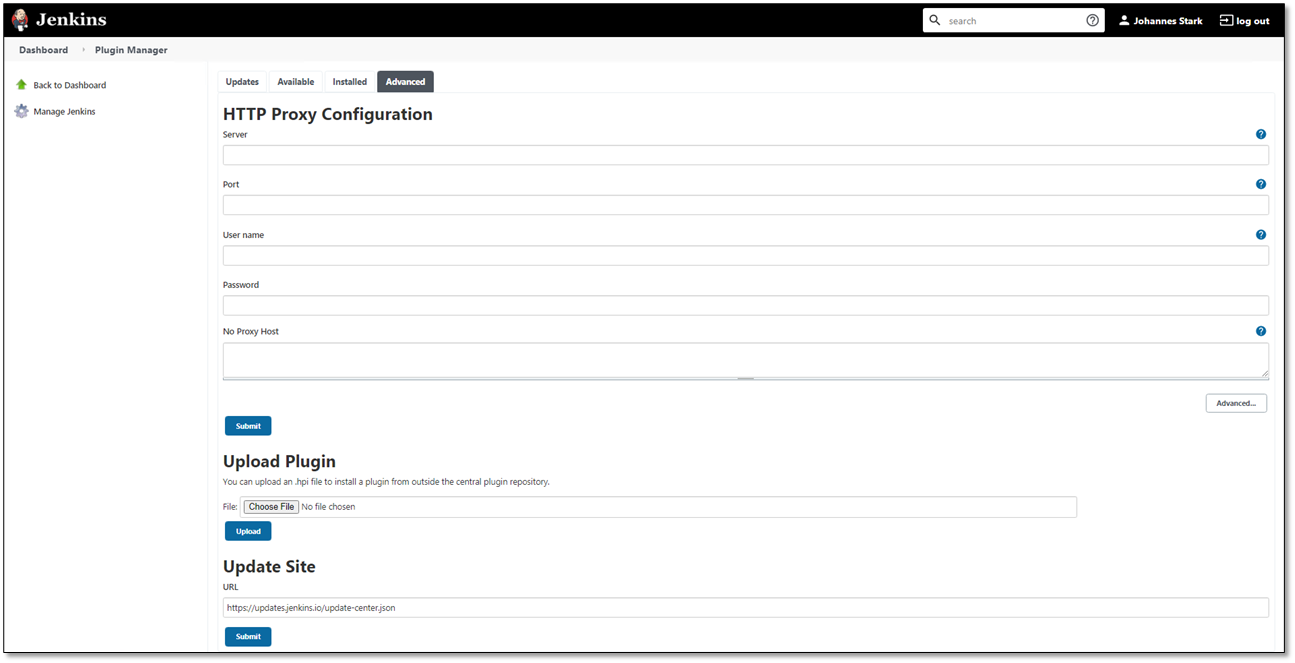Image resolution: width=1295 pixels, height=663 pixels.
Task: Switch to the Updates tab
Action: tap(242, 82)
